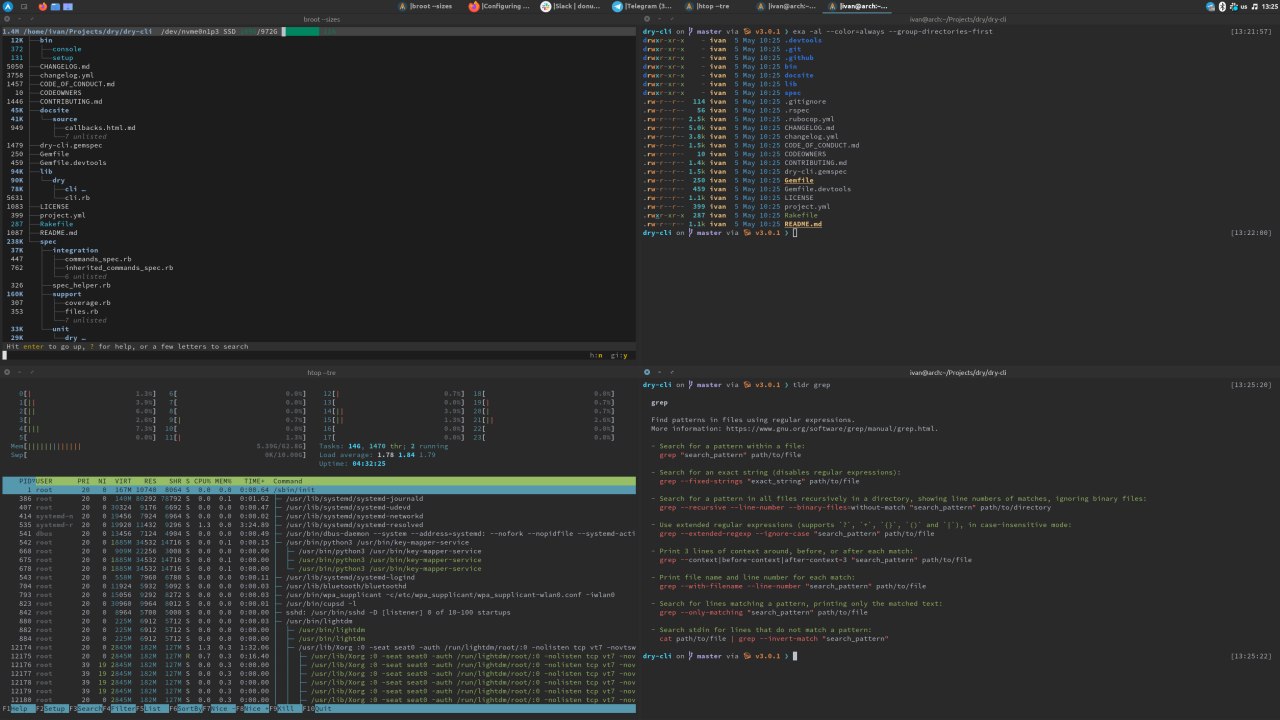
Task: Click the broot window menu icon in titlebar
Action: click(x=6, y=19)
